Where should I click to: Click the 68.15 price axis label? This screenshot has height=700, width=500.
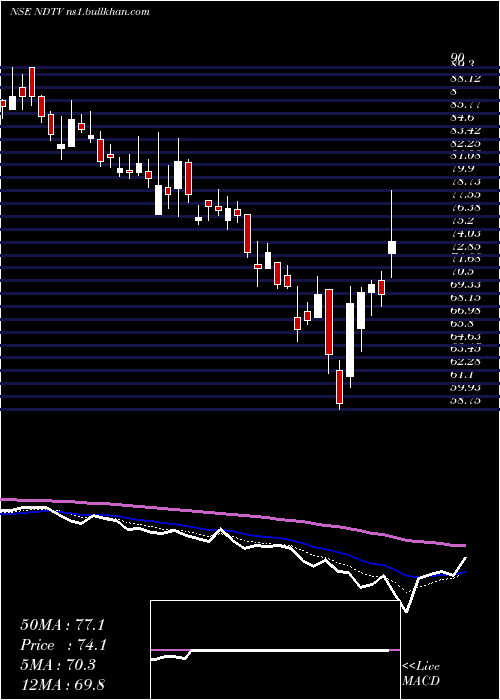coord(465,297)
